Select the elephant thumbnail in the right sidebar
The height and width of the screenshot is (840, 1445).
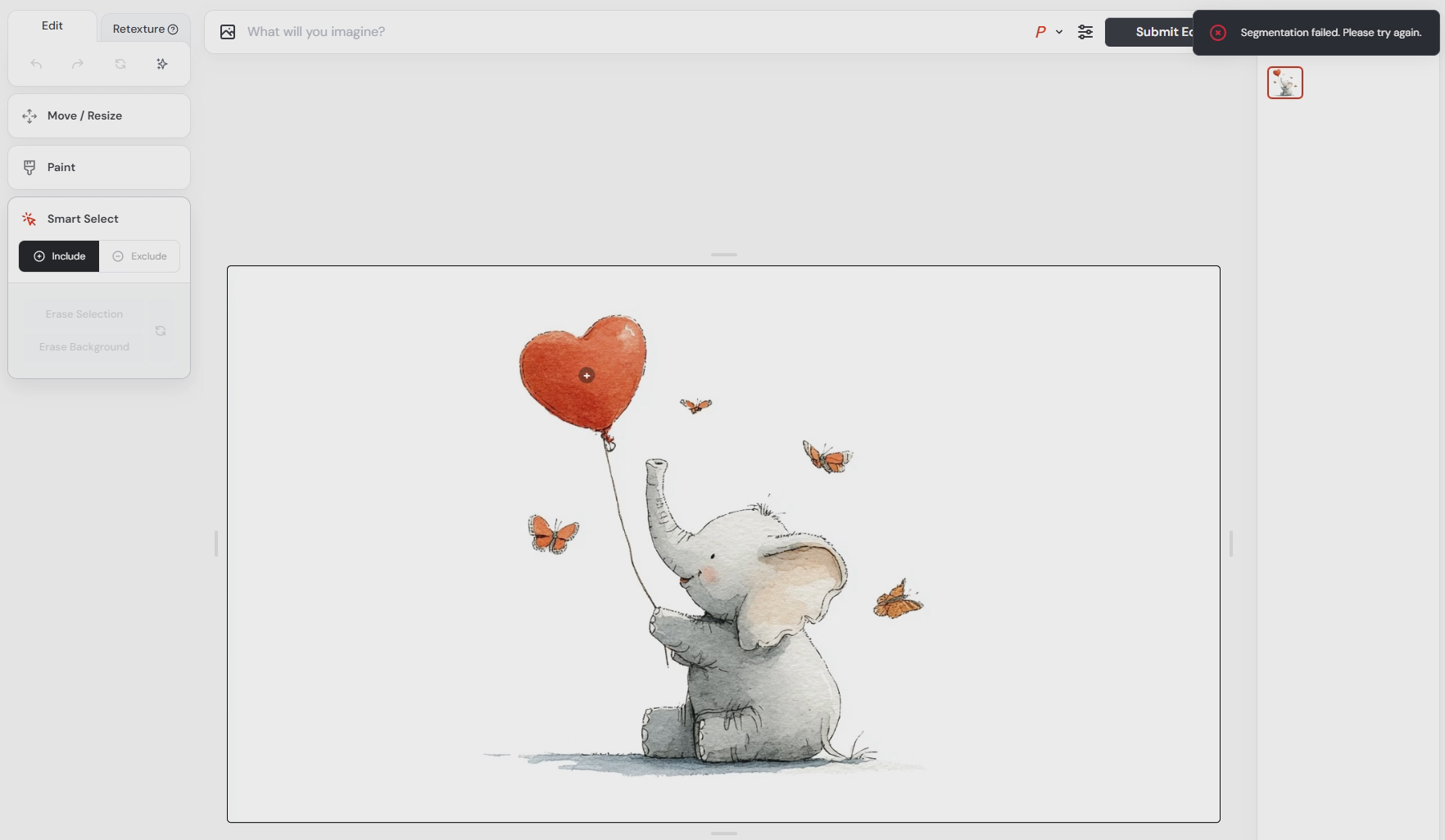[1284, 82]
